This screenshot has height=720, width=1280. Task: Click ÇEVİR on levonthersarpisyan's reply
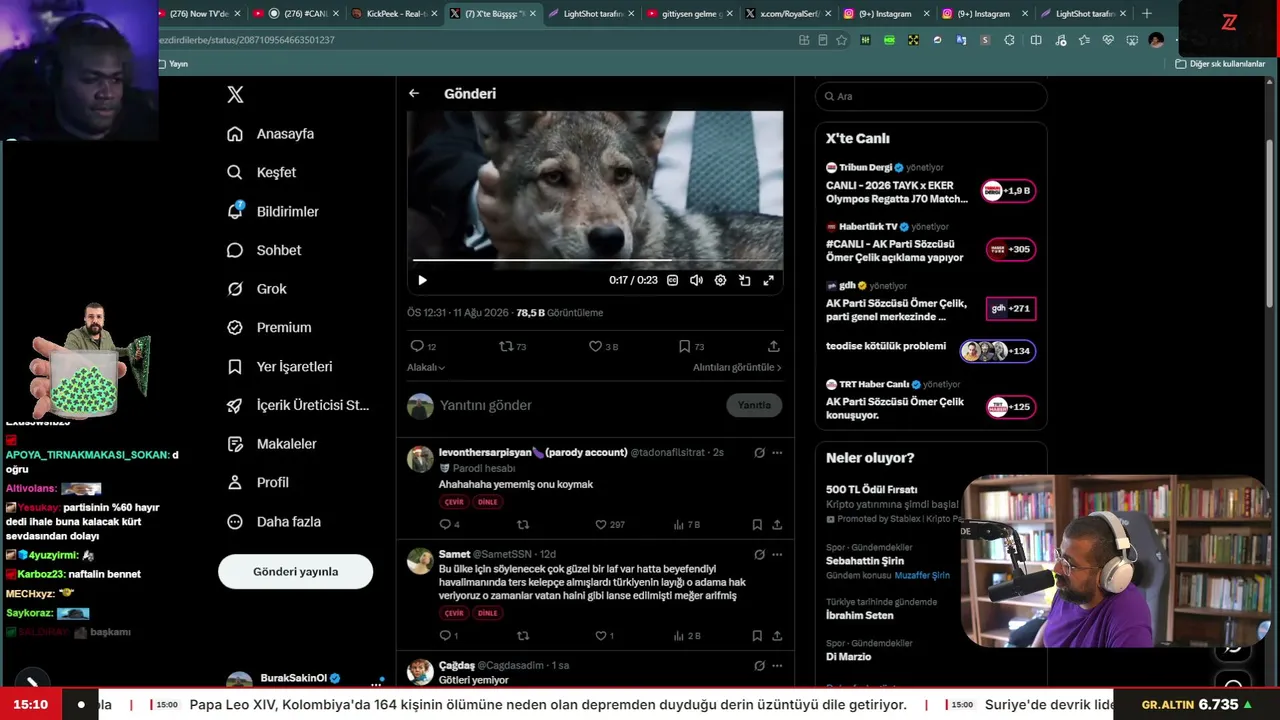(x=454, y=502)
